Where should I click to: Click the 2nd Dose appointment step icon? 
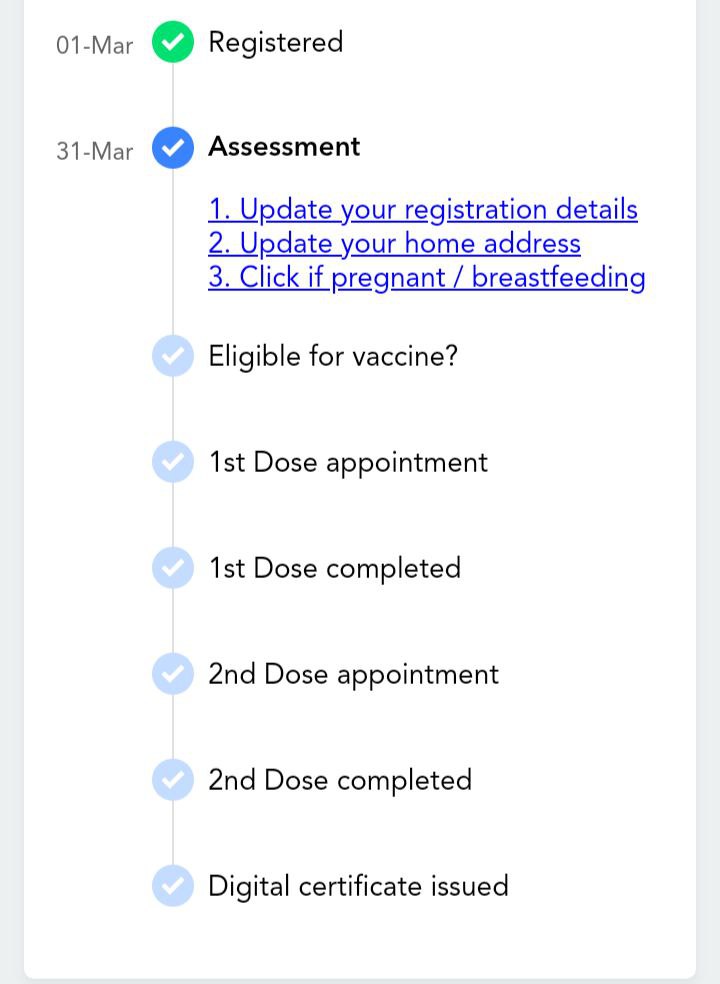tap(173, 674)
